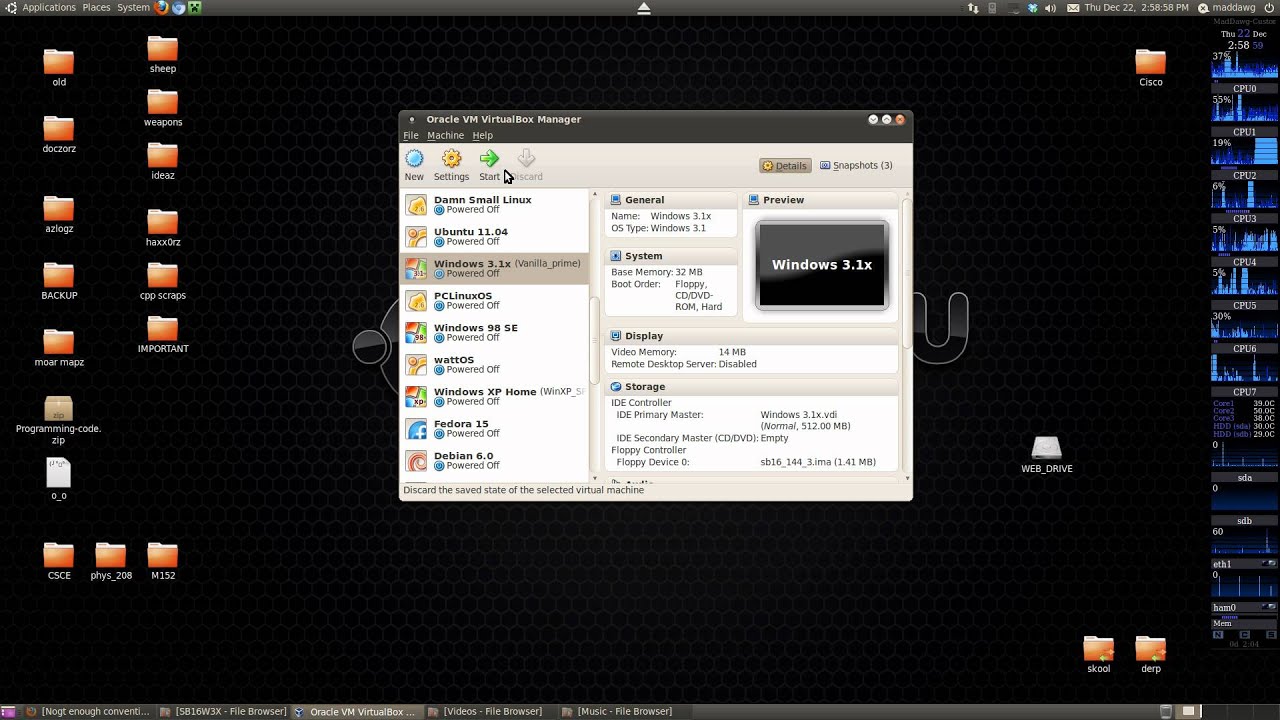1280x720 pixels.
Task: Launch Firefox from the top panel
Action: pos(162,7)
